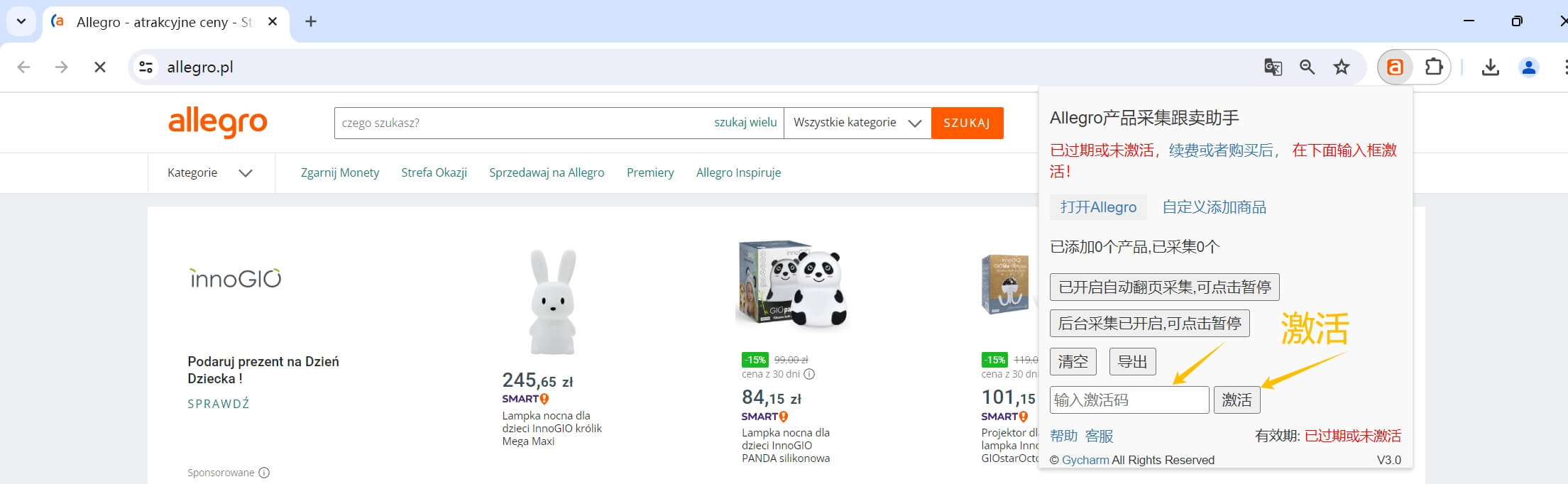Pause auto page-turn collection button
Screen dimensions: 1568x484
pyautogui.click(x=1165, y=287)
